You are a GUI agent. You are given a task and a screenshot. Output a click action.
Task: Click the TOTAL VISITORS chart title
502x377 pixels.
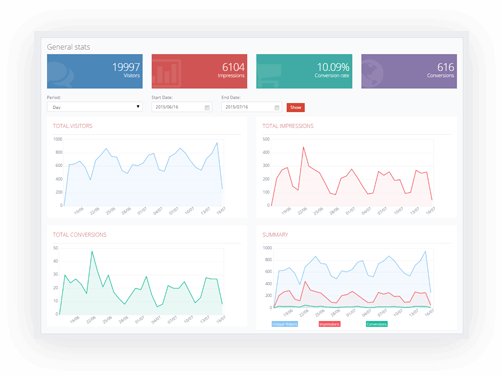(x=72, y=126)
